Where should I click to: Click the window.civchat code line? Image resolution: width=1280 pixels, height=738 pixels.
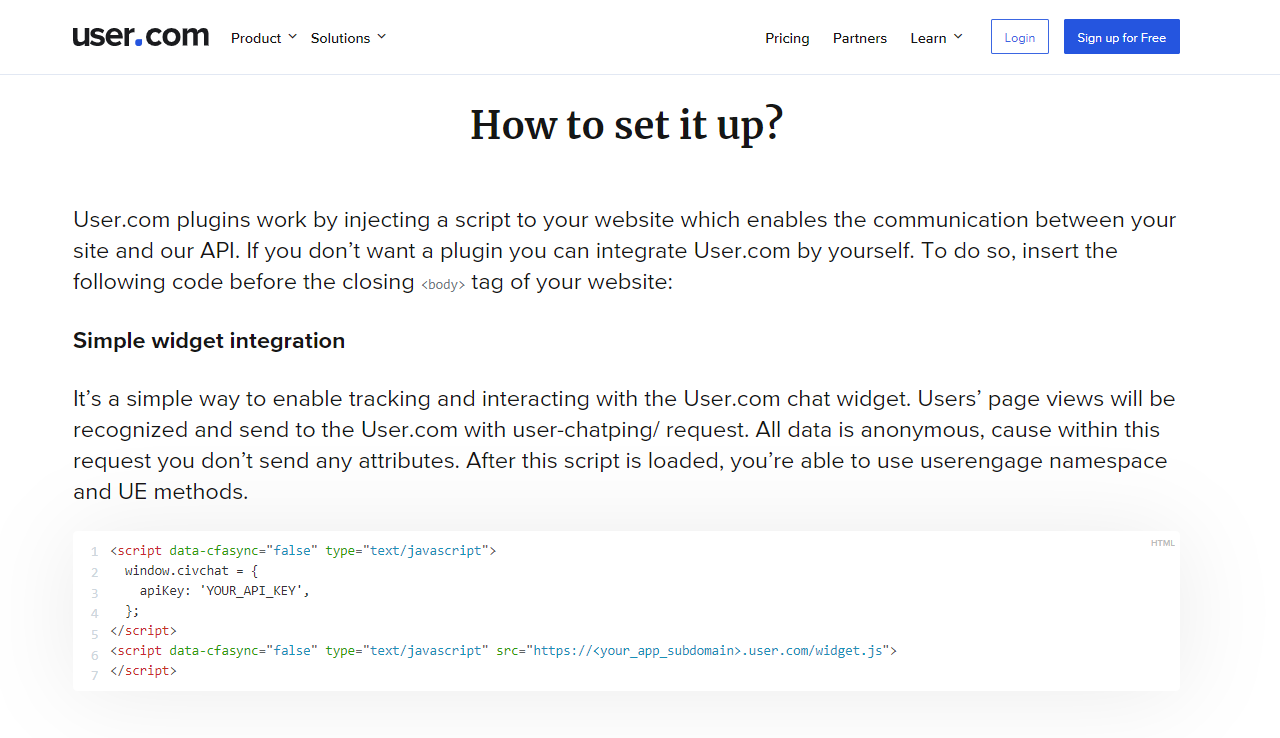coord(192,571)
